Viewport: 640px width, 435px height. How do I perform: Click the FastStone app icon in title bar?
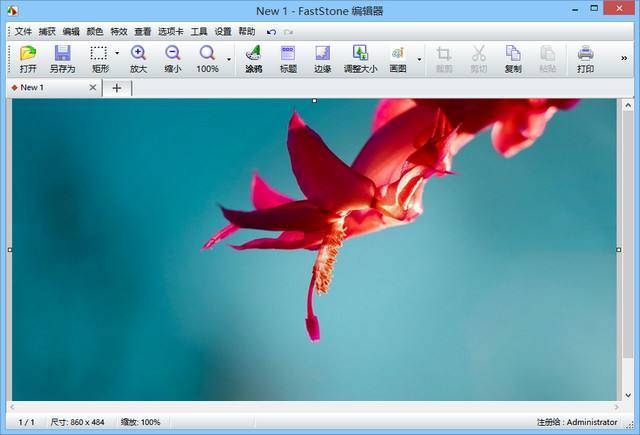(x=12, y=11)
